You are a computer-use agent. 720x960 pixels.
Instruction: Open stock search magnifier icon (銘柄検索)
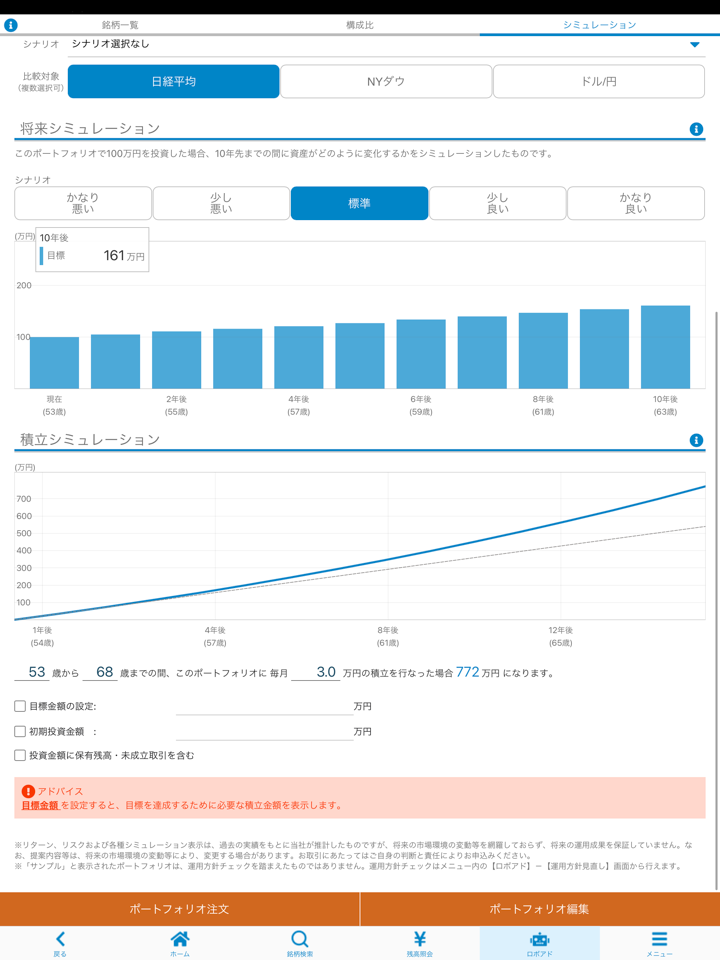(x=300, y=939)
